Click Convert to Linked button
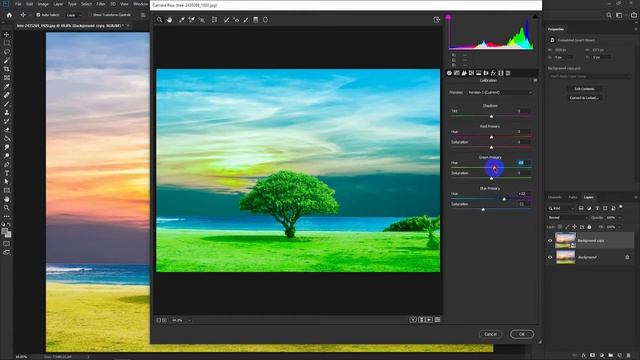Screen dimensions: 640x360 (584, 98)
